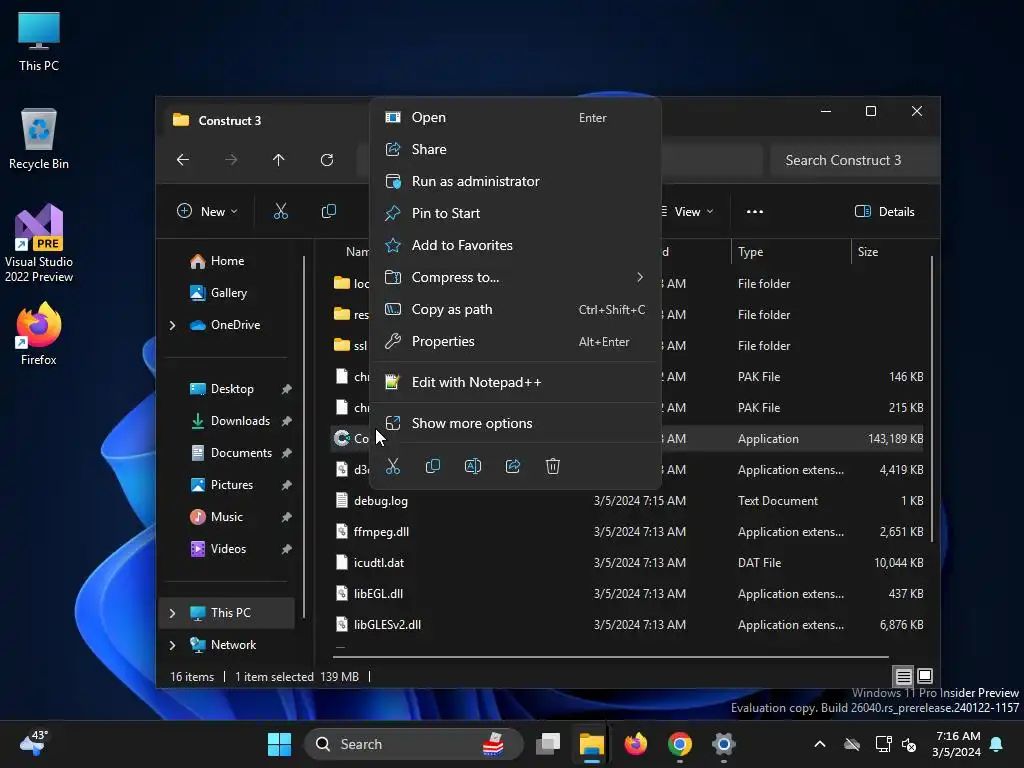Click the file list vertical scrollbar
The height and width of the screenshot is (768, 1024).
pos(932,398)
